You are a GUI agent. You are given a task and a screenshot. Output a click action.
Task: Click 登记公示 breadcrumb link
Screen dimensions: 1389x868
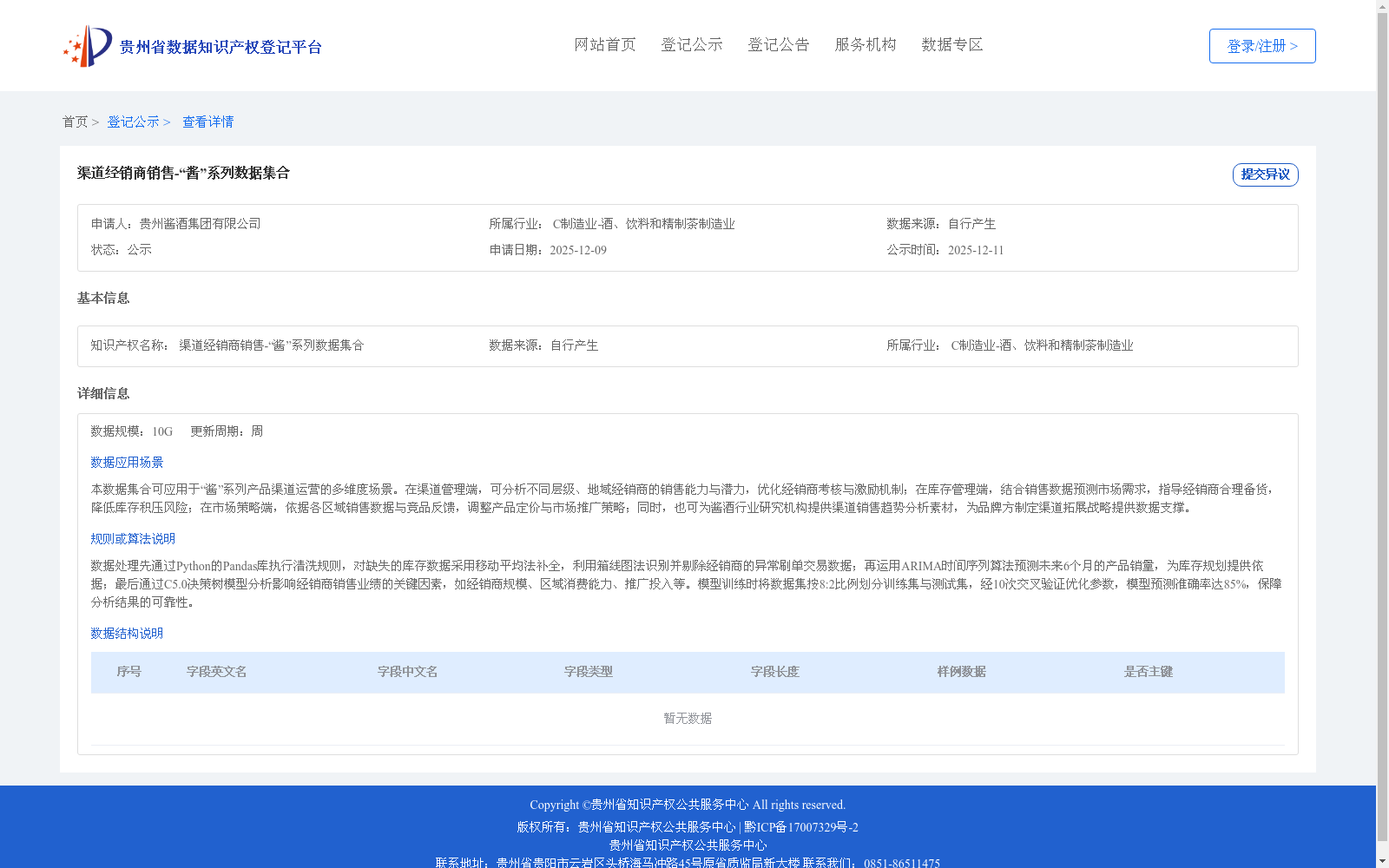pyautogui.click(x=133, y=122)
